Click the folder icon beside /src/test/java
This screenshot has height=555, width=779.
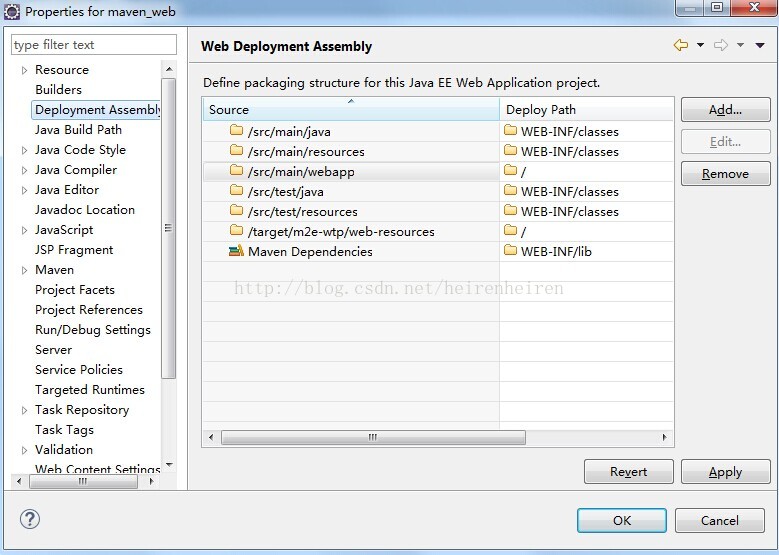pyautogui.click(x=236, y=191)
